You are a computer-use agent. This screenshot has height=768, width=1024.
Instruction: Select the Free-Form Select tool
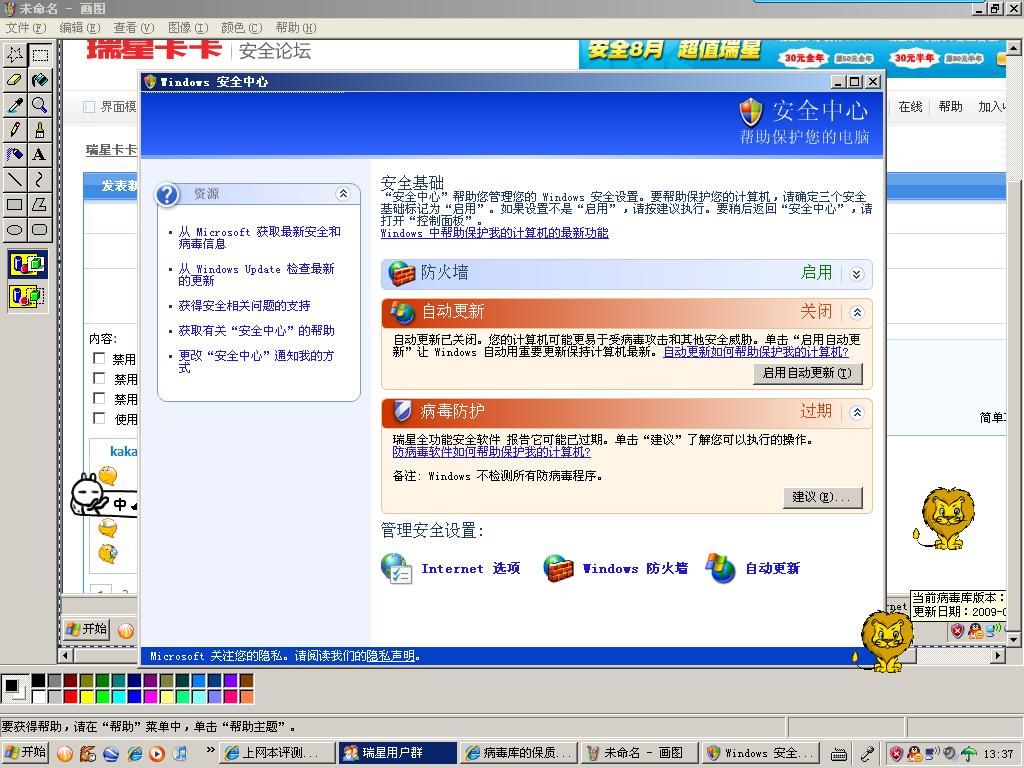point(15,55)
